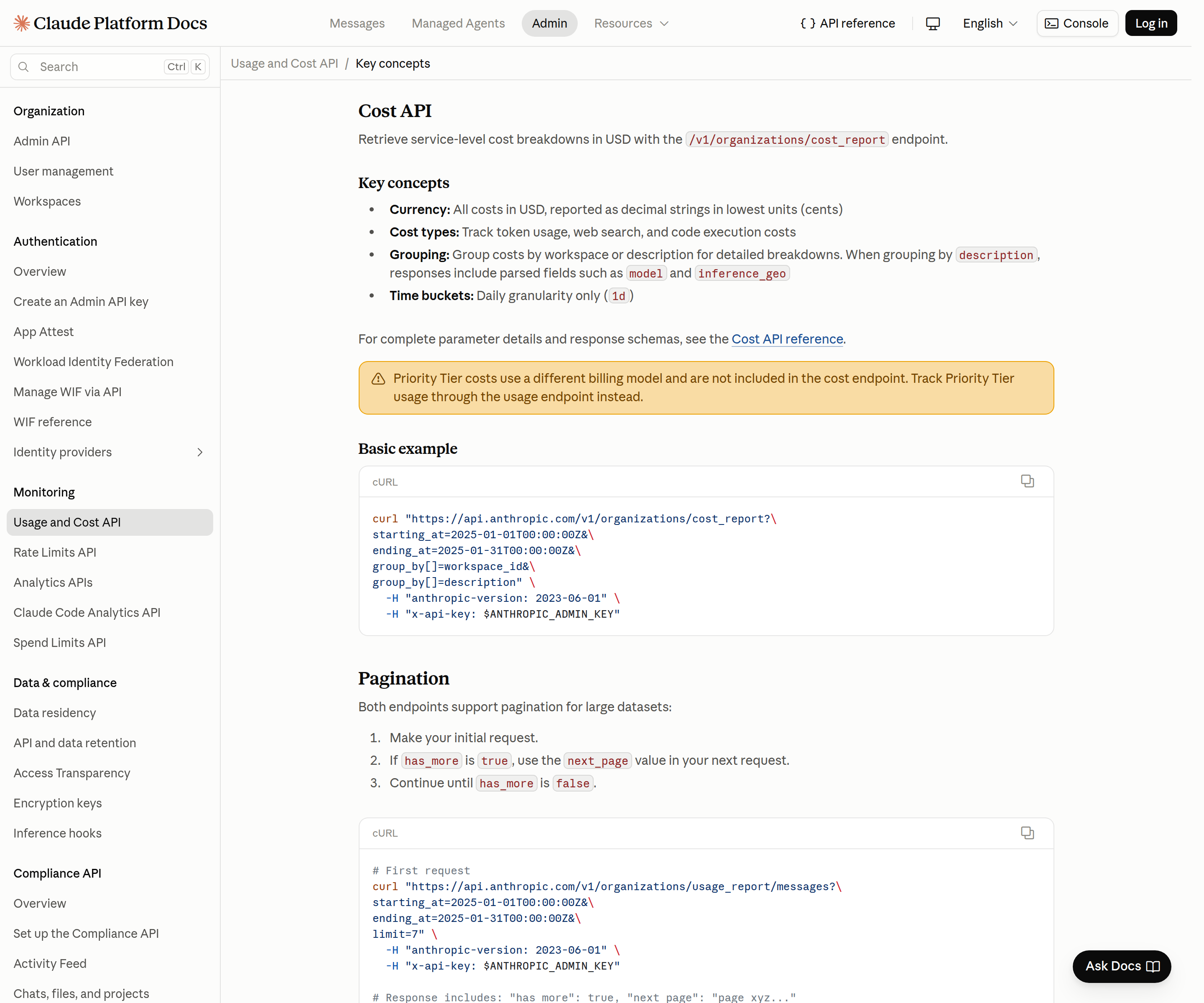Expand the Resources menu
This screenshot has height=1003, width=1204.
pos(638,23)
